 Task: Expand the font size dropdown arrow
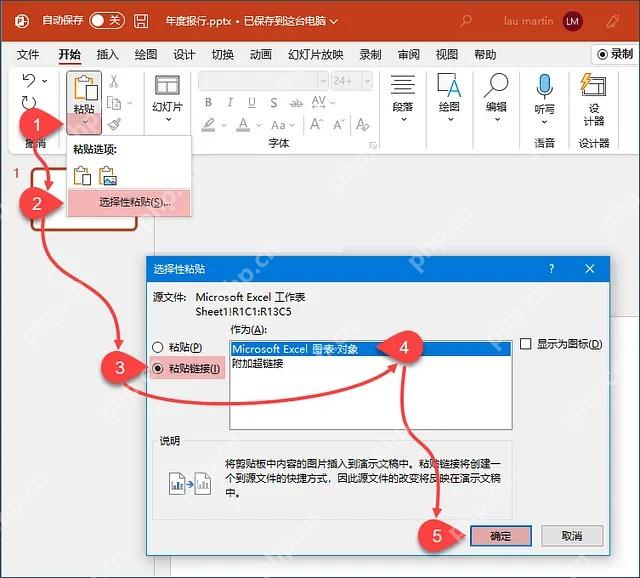367,81
